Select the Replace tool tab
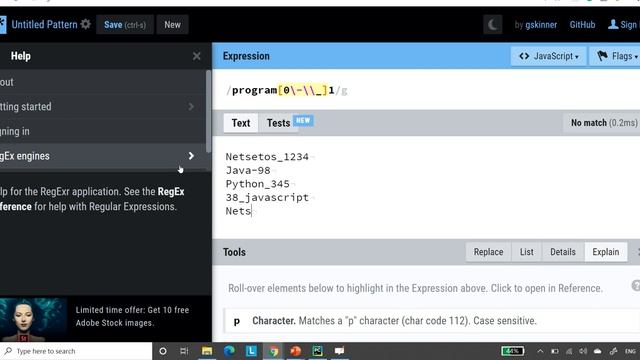 [488, 252]
